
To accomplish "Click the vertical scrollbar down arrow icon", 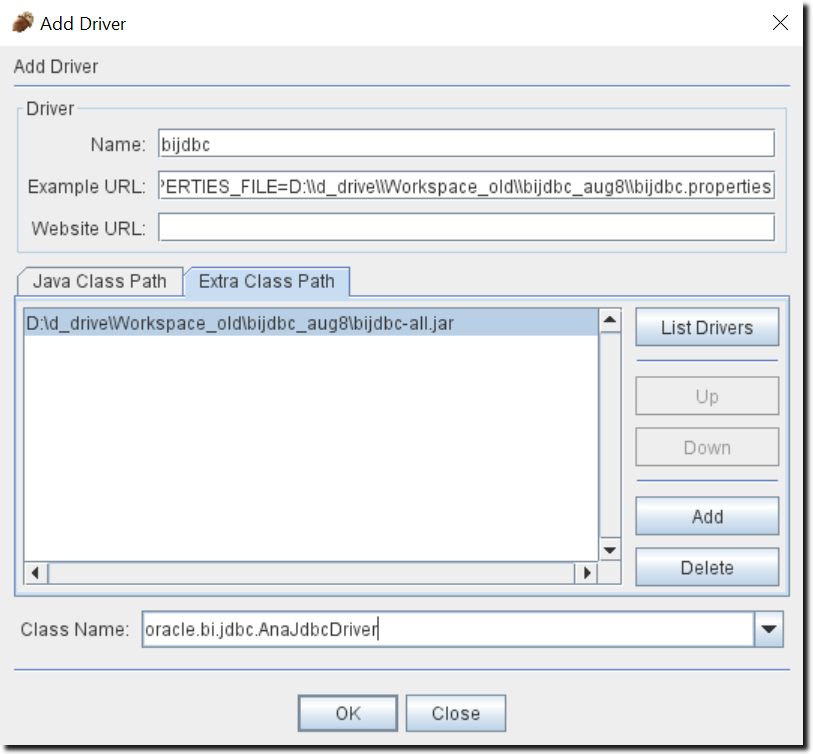I will (x=609, y=549).
